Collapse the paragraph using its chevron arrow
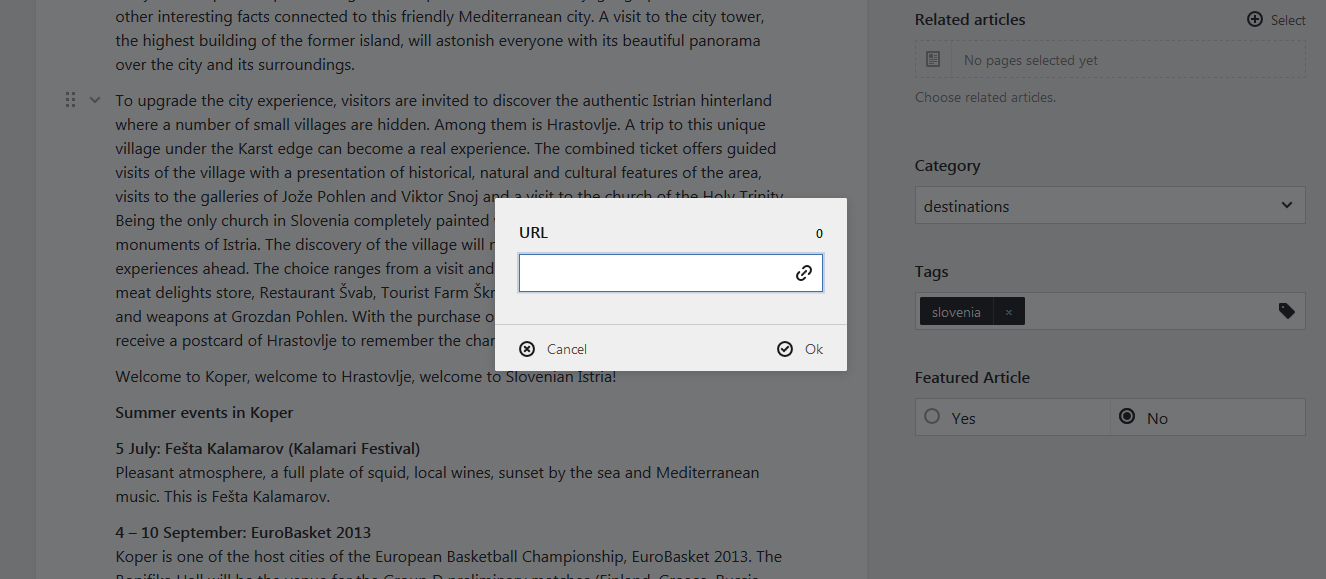 click(94, 99)
